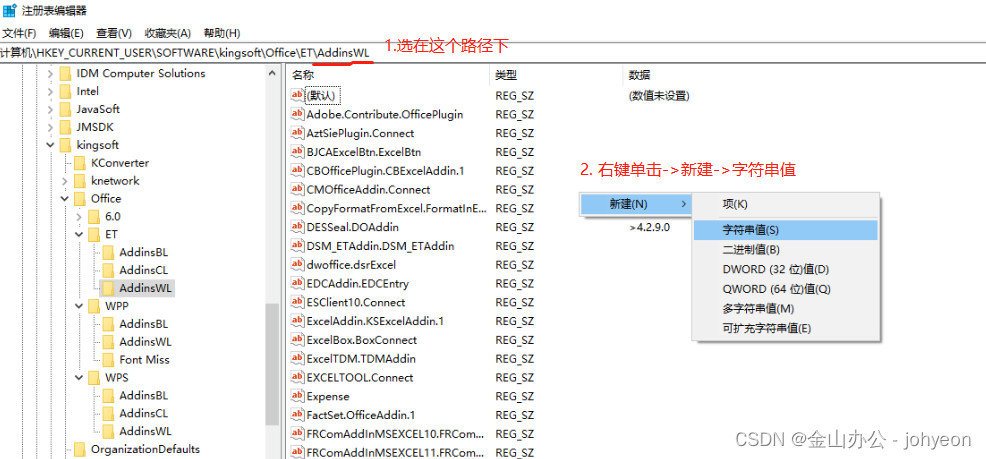The width and height of the screenshot is (986, 459).
Task: Click 新建(N) context menu item
Action: 636,204
